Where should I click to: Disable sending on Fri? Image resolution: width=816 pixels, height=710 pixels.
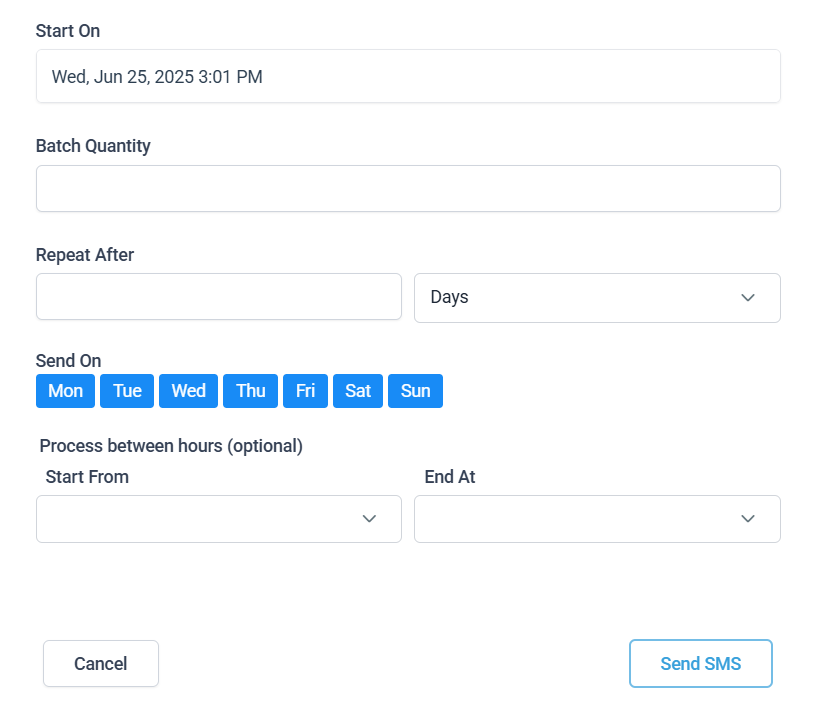point(305,391)
